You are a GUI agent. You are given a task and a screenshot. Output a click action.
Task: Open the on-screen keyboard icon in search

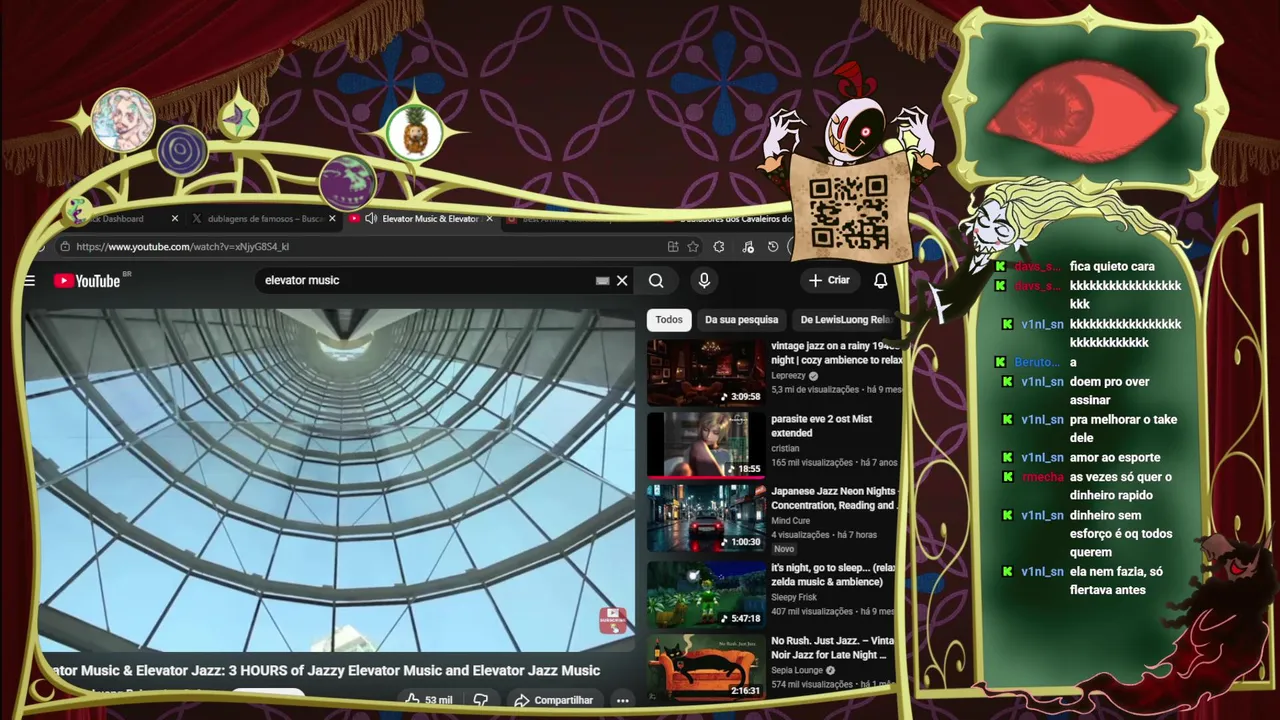pos(602,281)
